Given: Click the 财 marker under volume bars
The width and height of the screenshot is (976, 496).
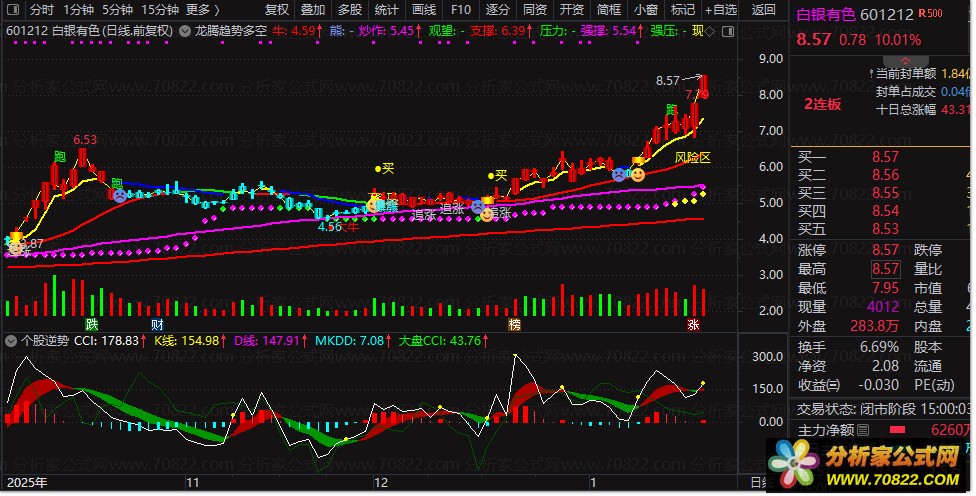Looking at the screenshot, I should click(x=157, y=324).
